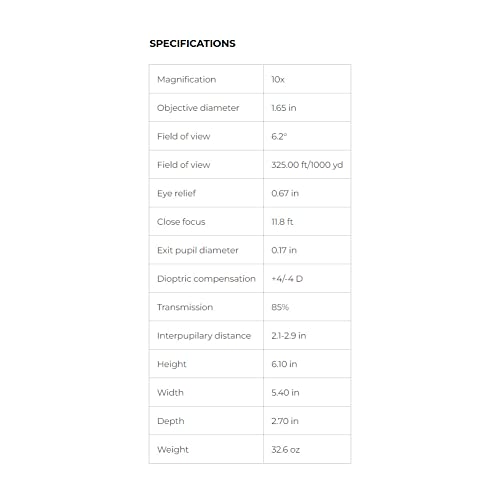Viewport: 500px width, 500px height.
Task: Select the Dioptric compensation label
Action: [x=206, y=279]
